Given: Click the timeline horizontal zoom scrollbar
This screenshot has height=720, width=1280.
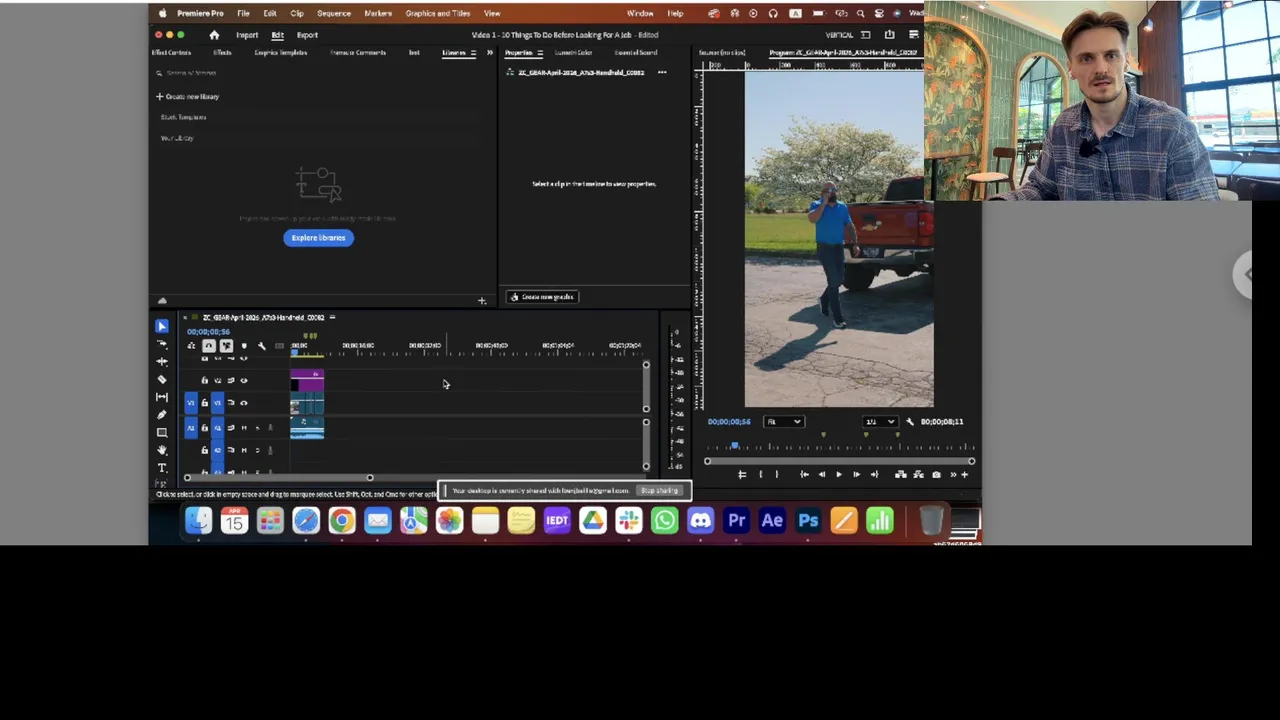Looking at the screenshot, I should click(x=278, y=478).
